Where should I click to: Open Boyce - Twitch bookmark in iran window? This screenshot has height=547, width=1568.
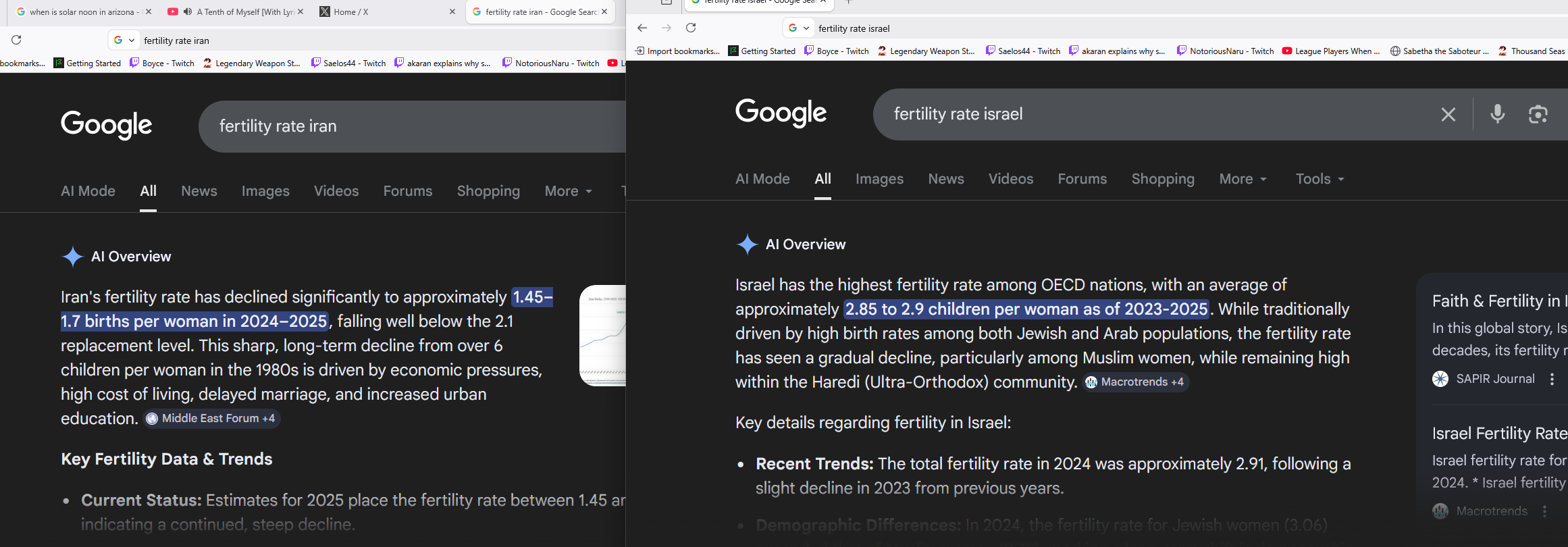click(162, 63)
